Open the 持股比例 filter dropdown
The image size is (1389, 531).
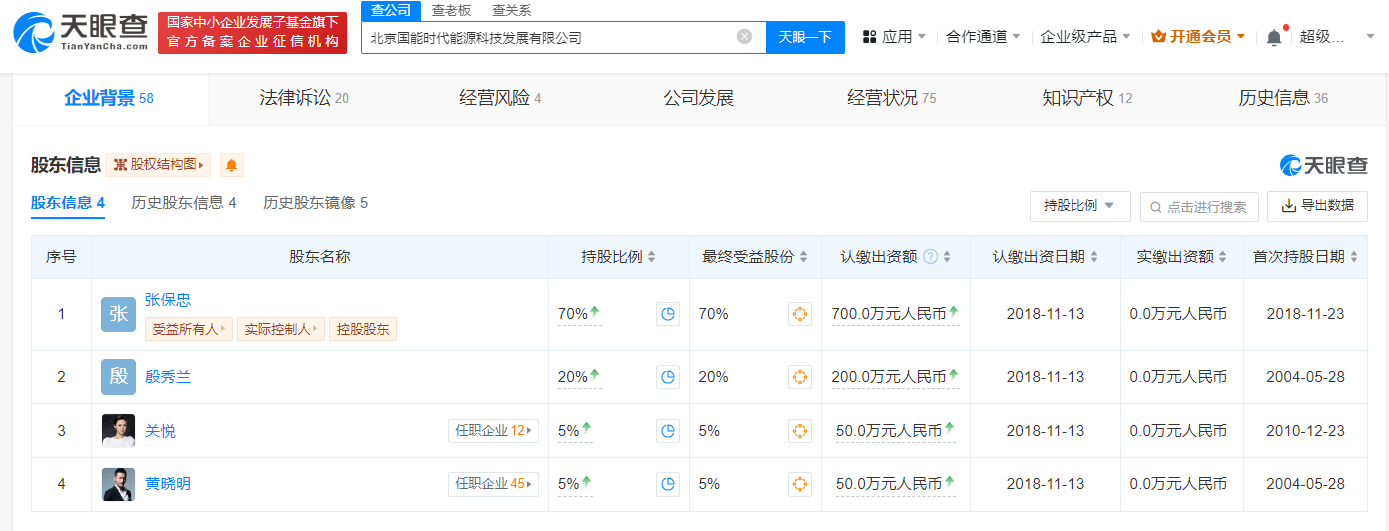(x=1079, y=206)
